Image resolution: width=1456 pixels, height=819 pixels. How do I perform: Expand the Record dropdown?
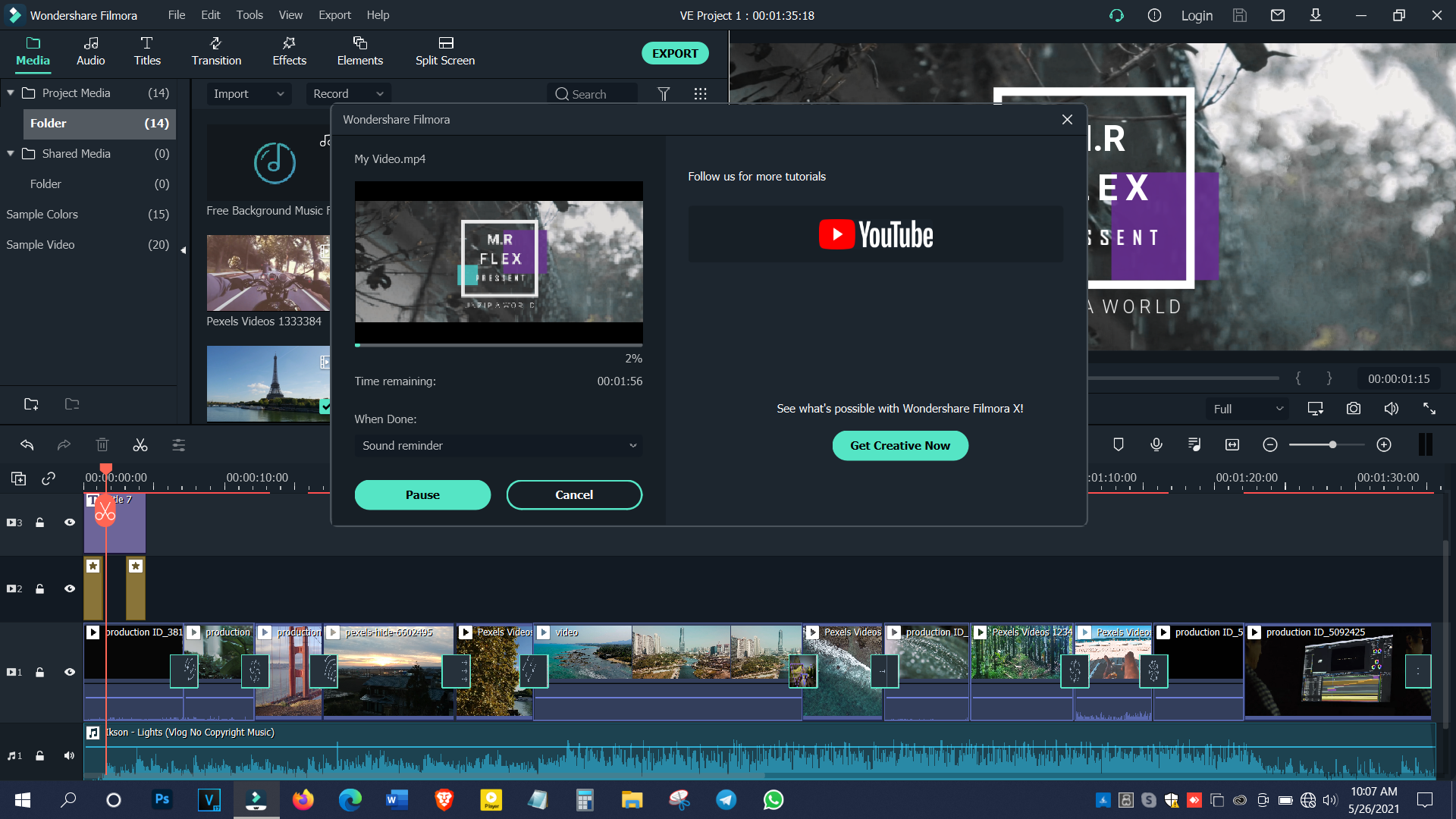348,93
